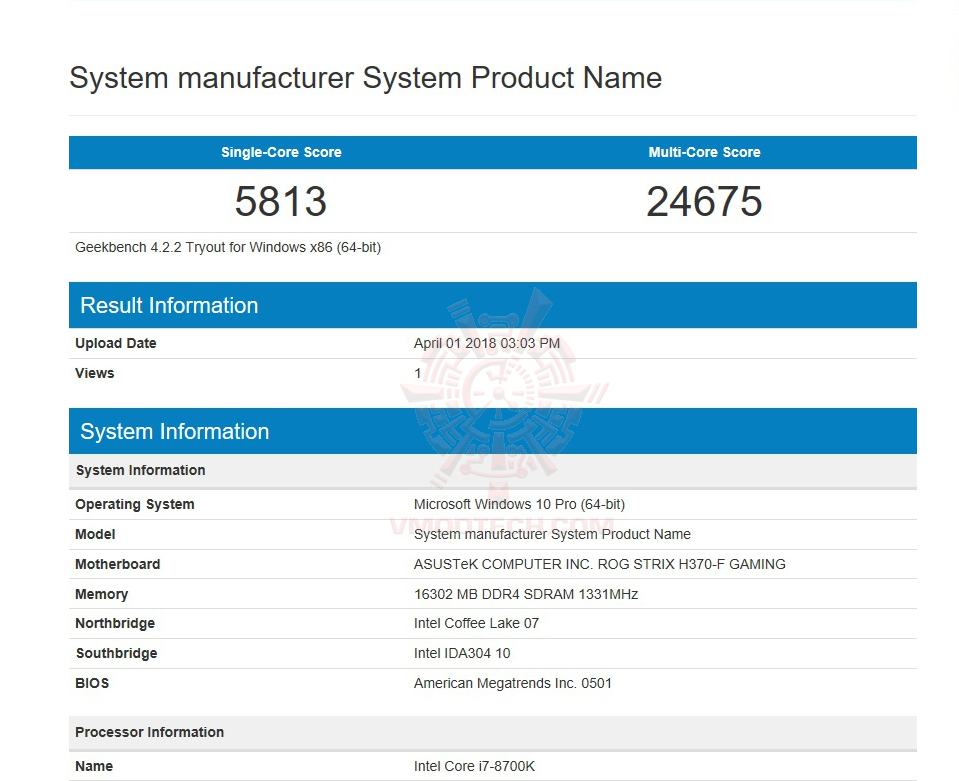Select Microsoft Windows 10 Pro (64-bit) value
This screenshot has height=781, width=959.
pyautogui.click(x=519, y=505)
